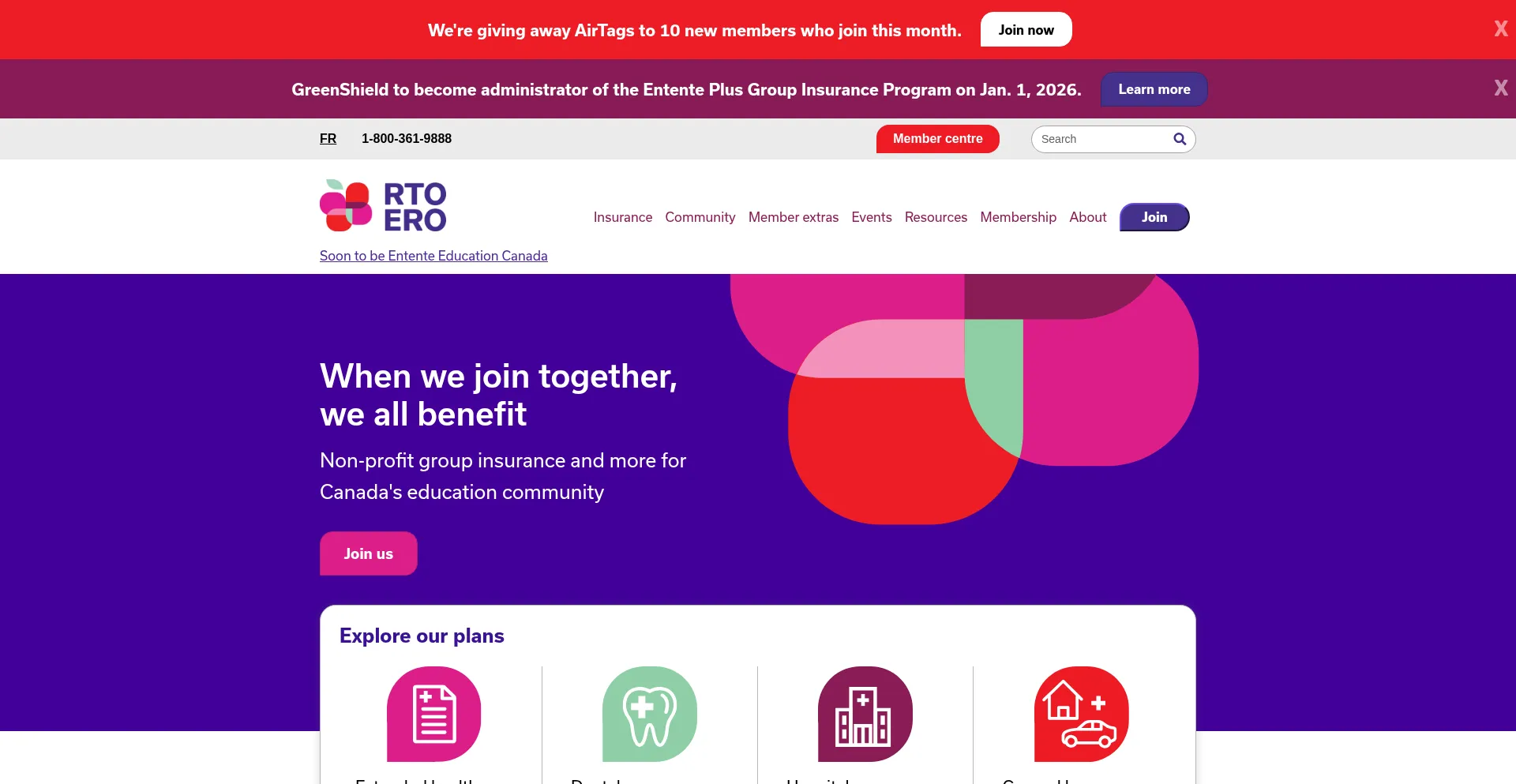Screen dimensions: 1516x784
Task: Click the search magnifier icon
Action: point(1180,139)
